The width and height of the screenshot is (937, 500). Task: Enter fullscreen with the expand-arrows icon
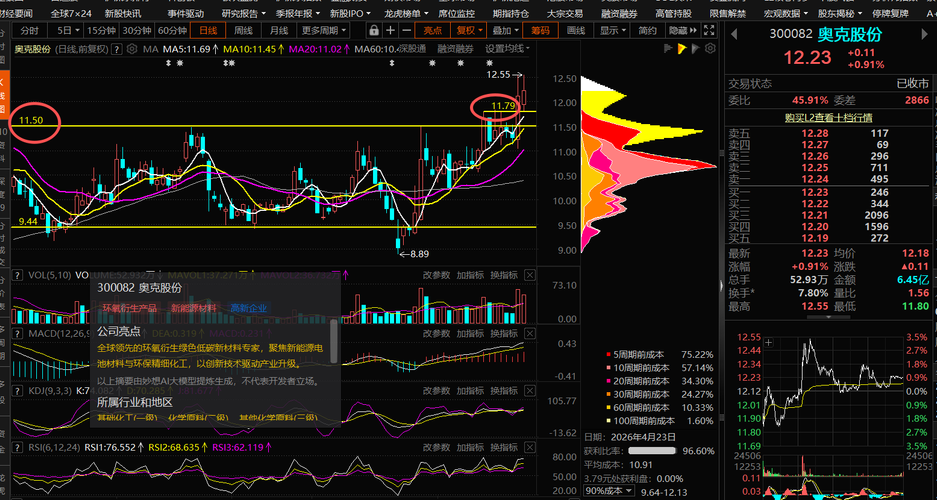point(709,30)
